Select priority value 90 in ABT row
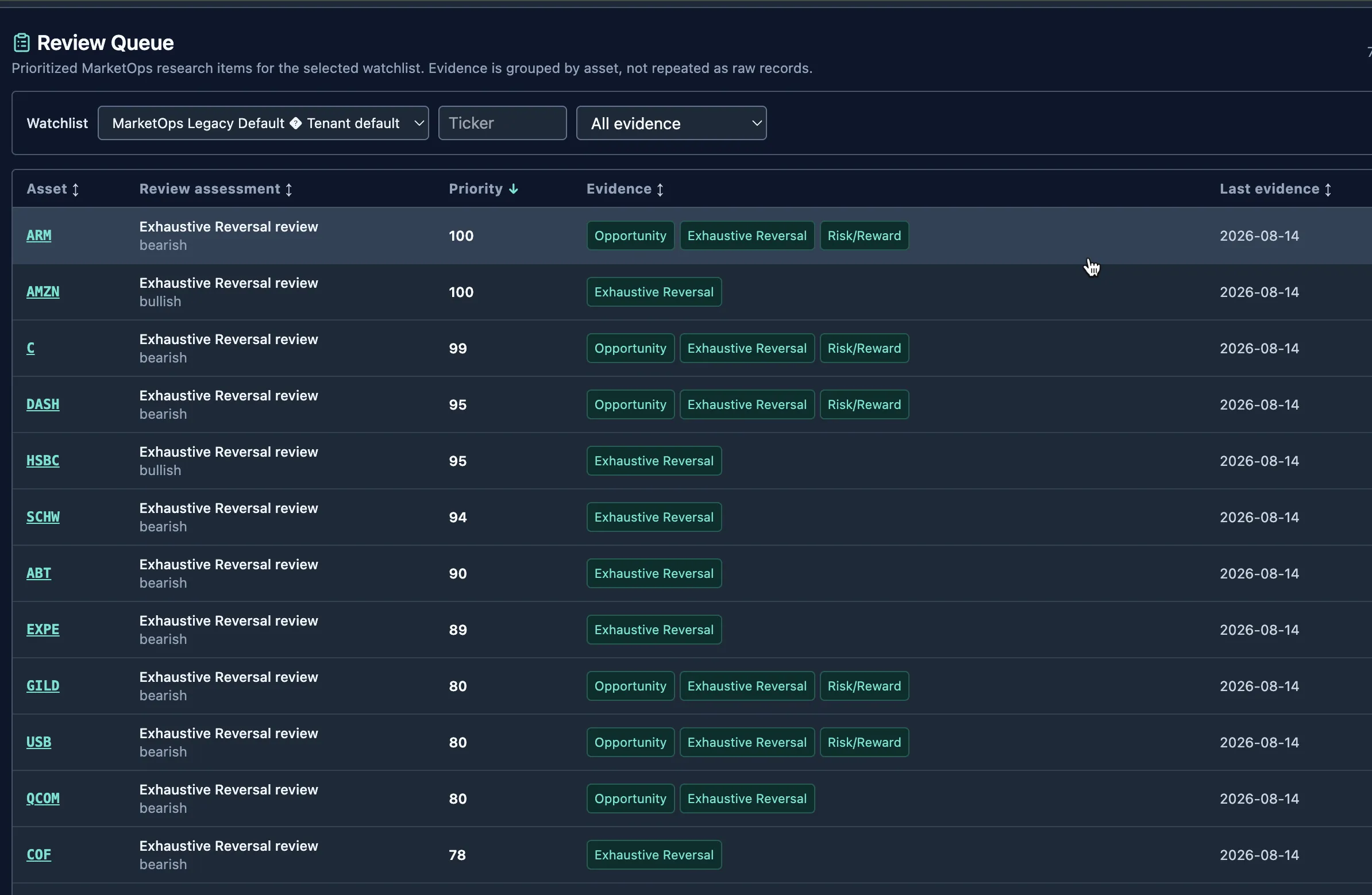 click(x=458, y=573)
